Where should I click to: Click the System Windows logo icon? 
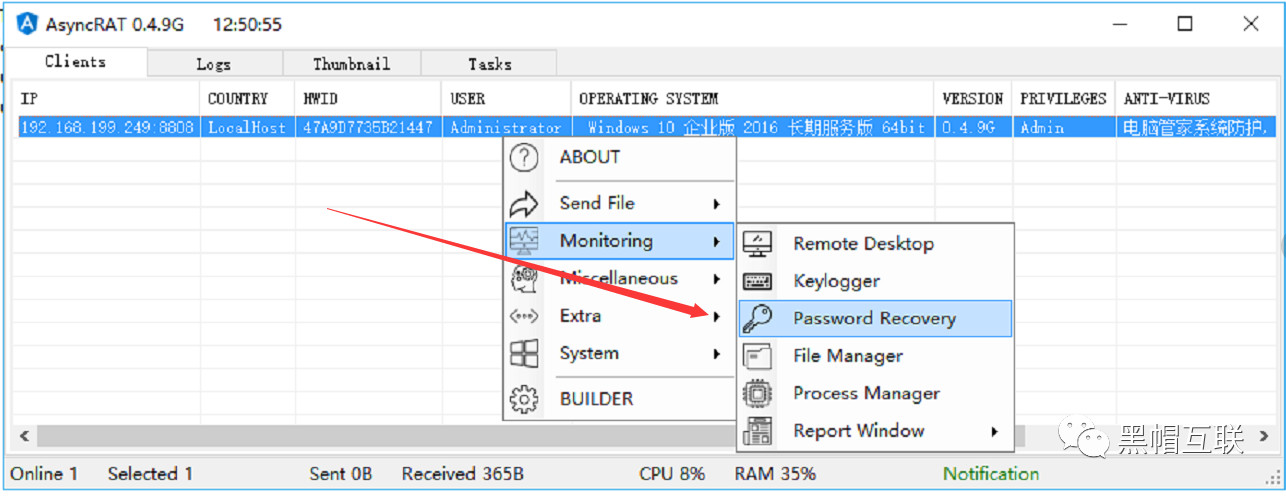coord(524,354)
